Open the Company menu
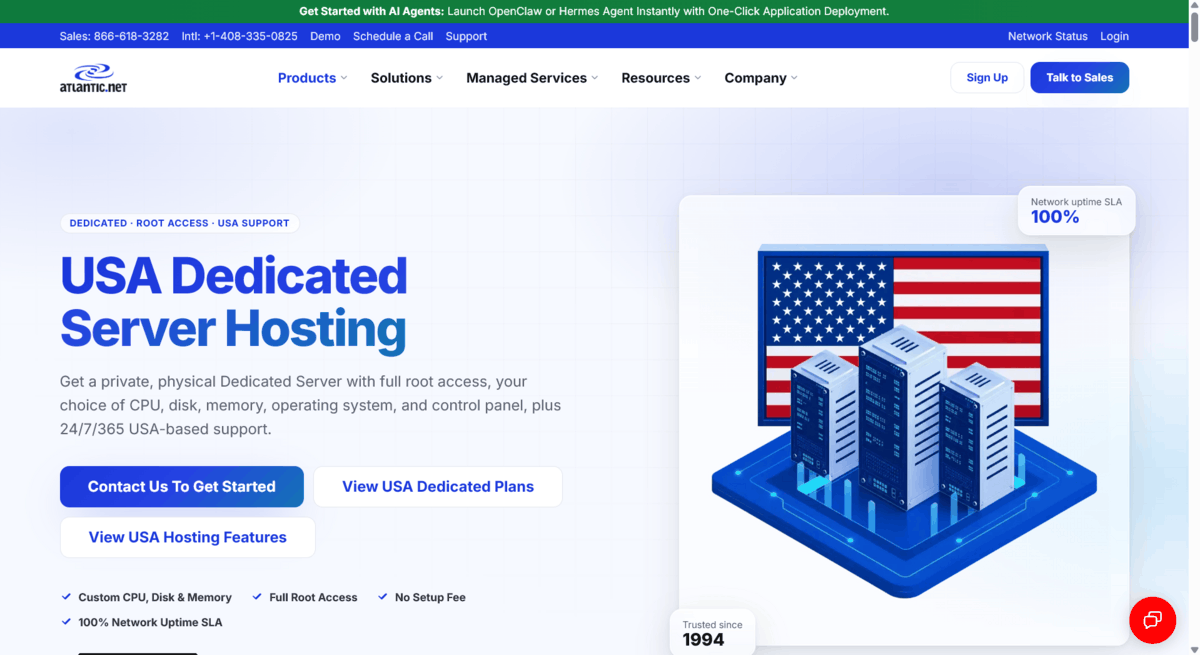This screenshot has height=655, width=1200. pos(755,78)
